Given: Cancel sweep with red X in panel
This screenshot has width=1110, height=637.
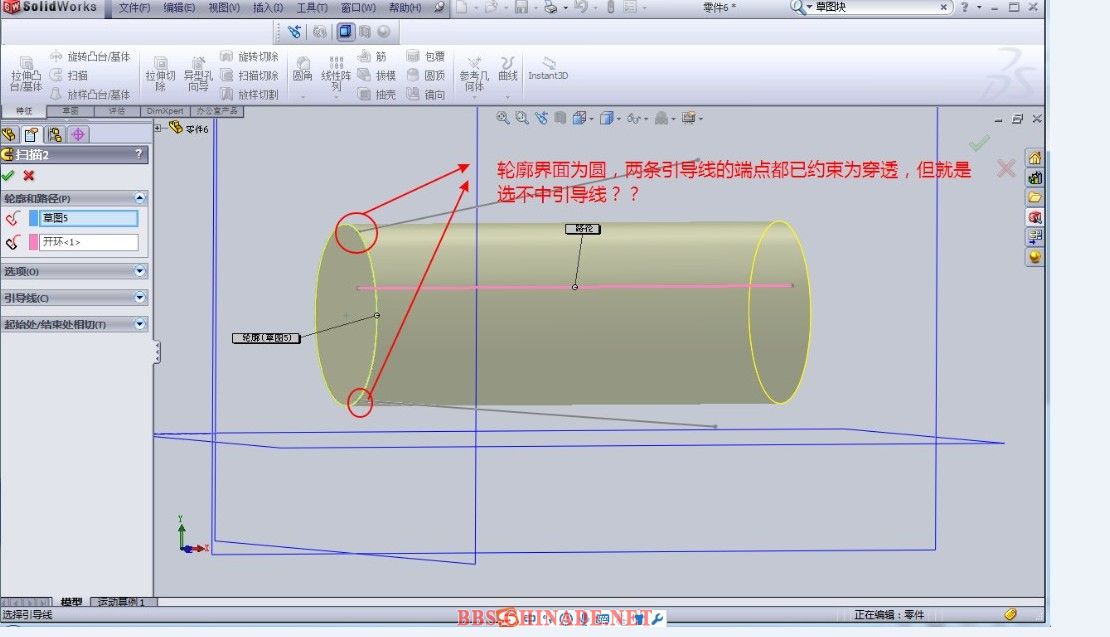Looking at the screenshot, I should click(x=28, y=176).
